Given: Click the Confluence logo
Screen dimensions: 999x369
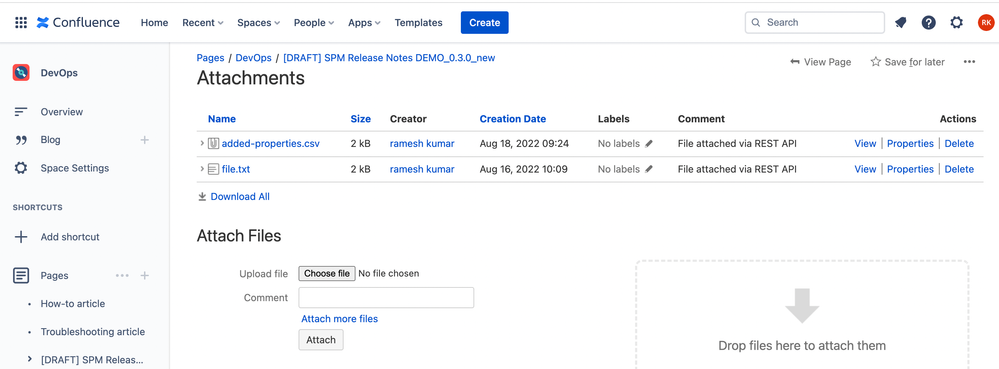Looking at the screenshot, I should click(78, 22).
